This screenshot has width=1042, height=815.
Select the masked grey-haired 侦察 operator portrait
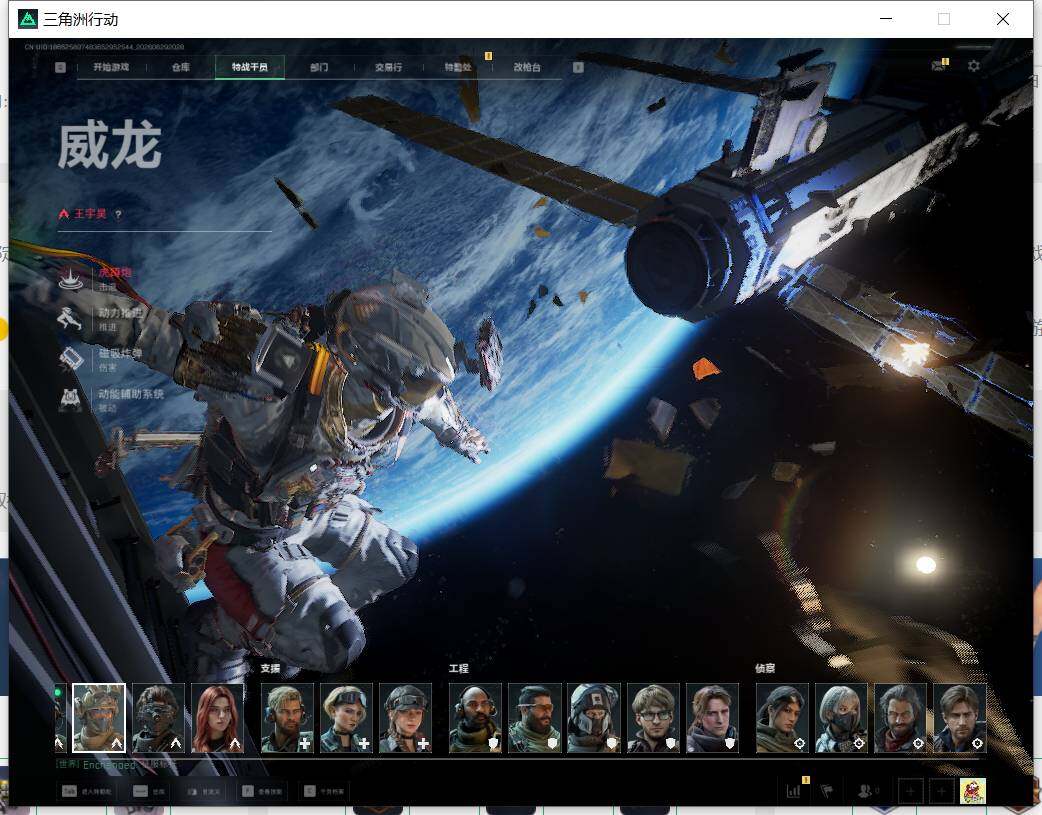(x=841, y=718)
